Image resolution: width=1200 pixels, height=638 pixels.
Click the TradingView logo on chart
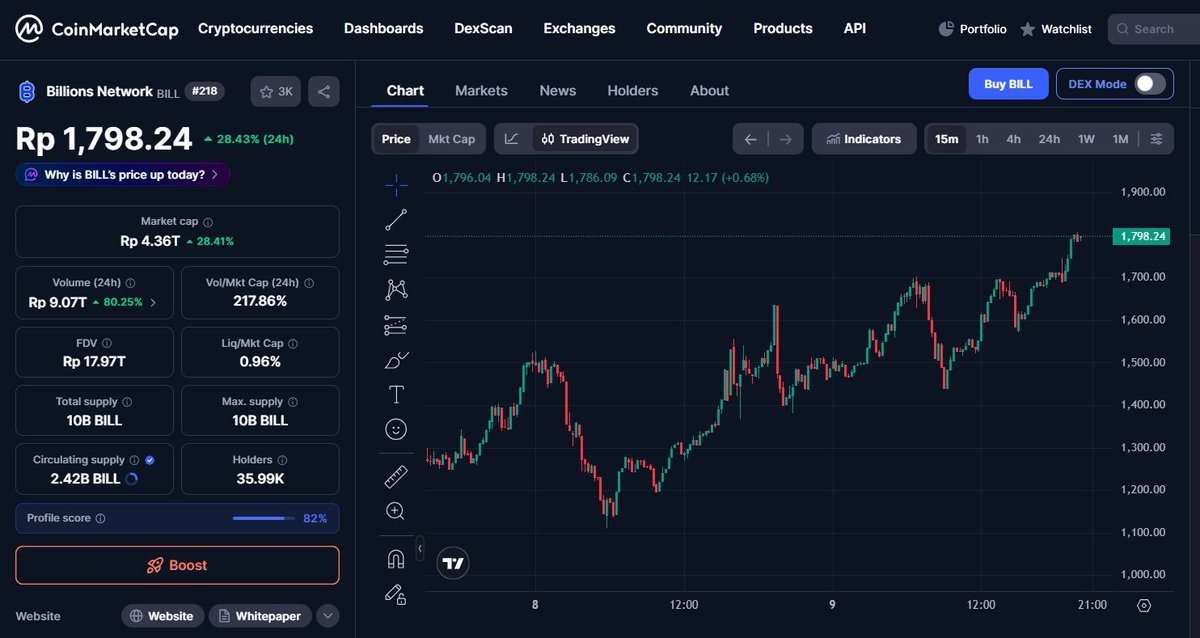[x=453, y=564]
